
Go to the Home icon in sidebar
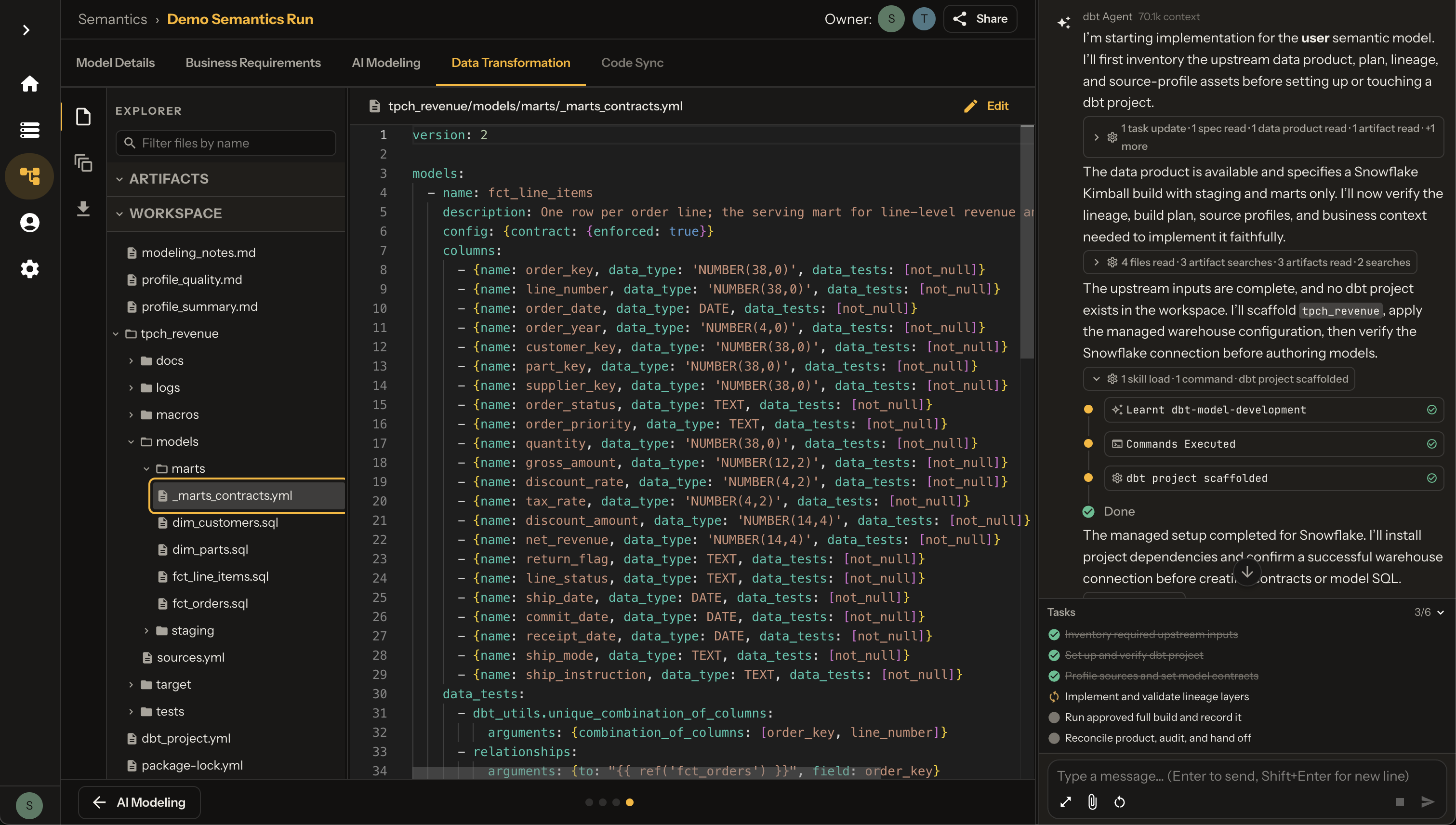(29, 84)
